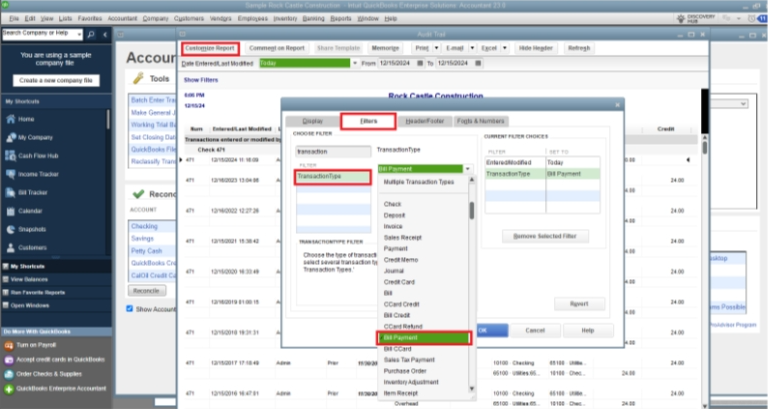Click QuickBooks Enterprise Accountant plus icon

click(x=9, y=389)
